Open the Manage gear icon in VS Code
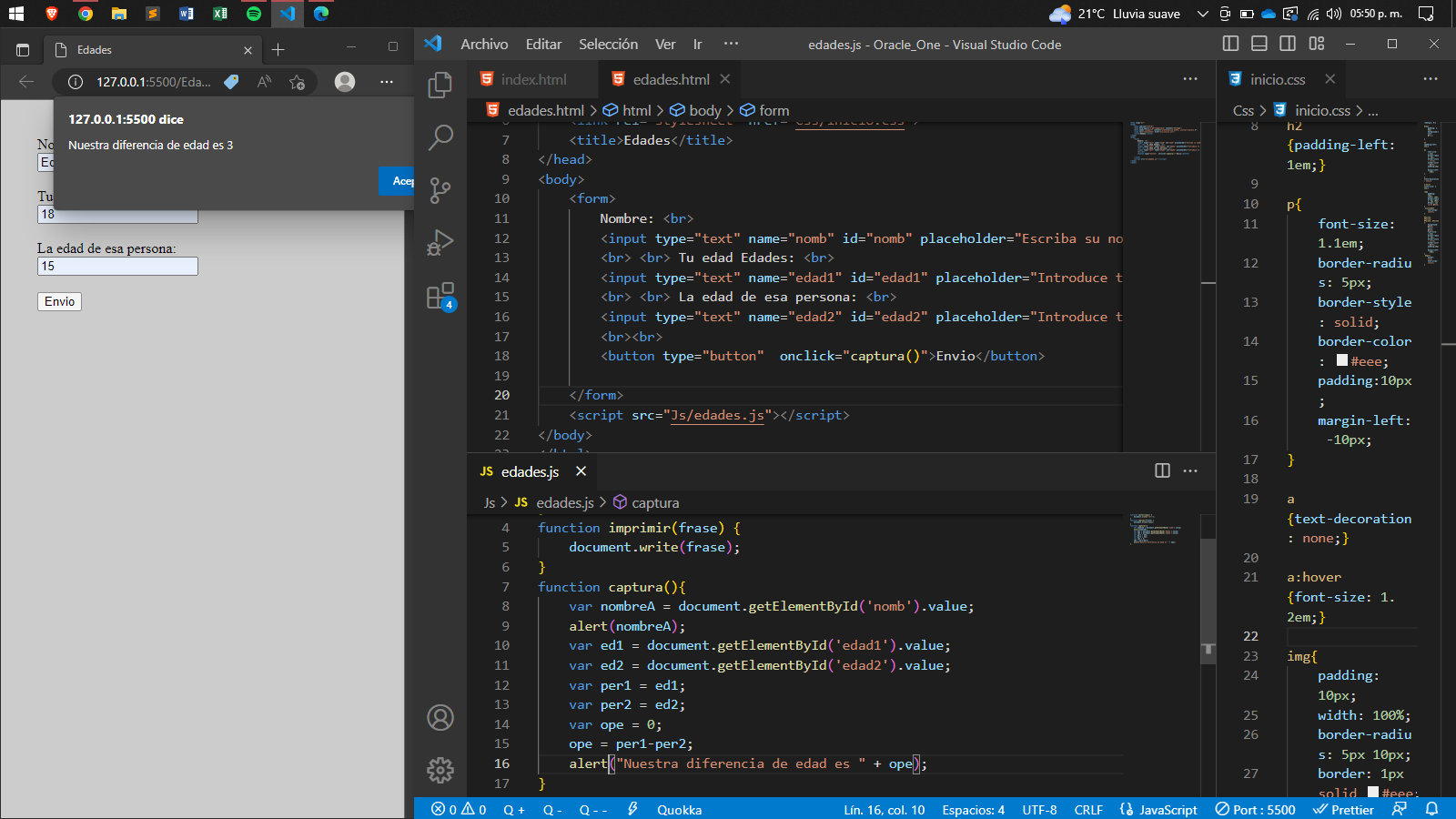1456x819 pixels. pos(440,771)
